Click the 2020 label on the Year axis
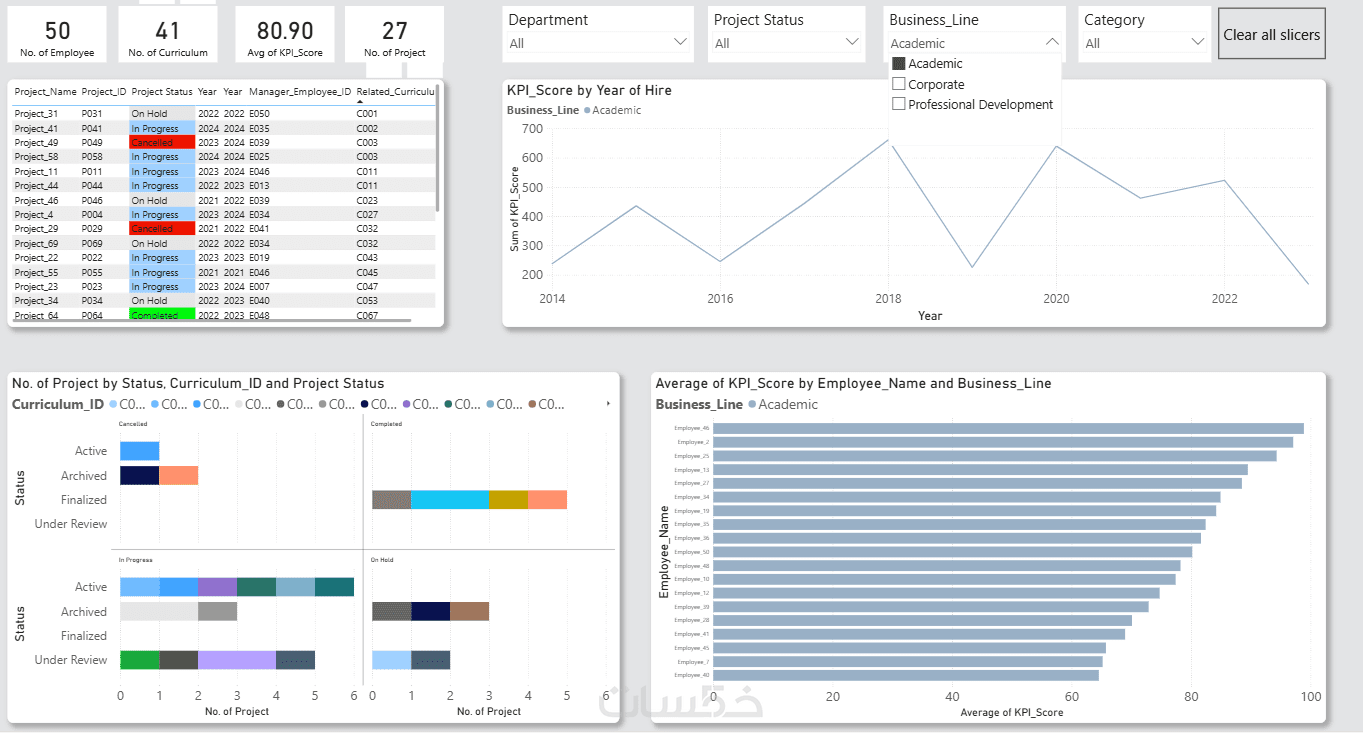Image resolution: width=1363 pixels, height=733 pixels. click(1056, 298)
